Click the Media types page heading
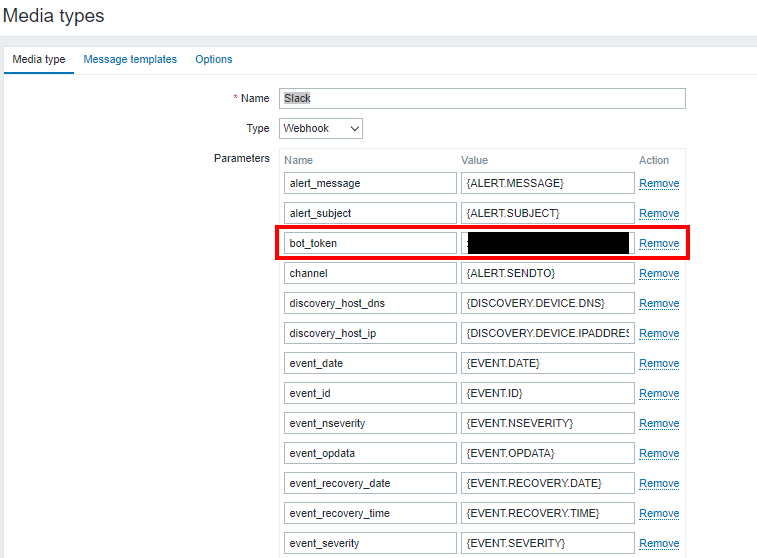The width and height of the screenshot is (757, 558). click(54, 16)
